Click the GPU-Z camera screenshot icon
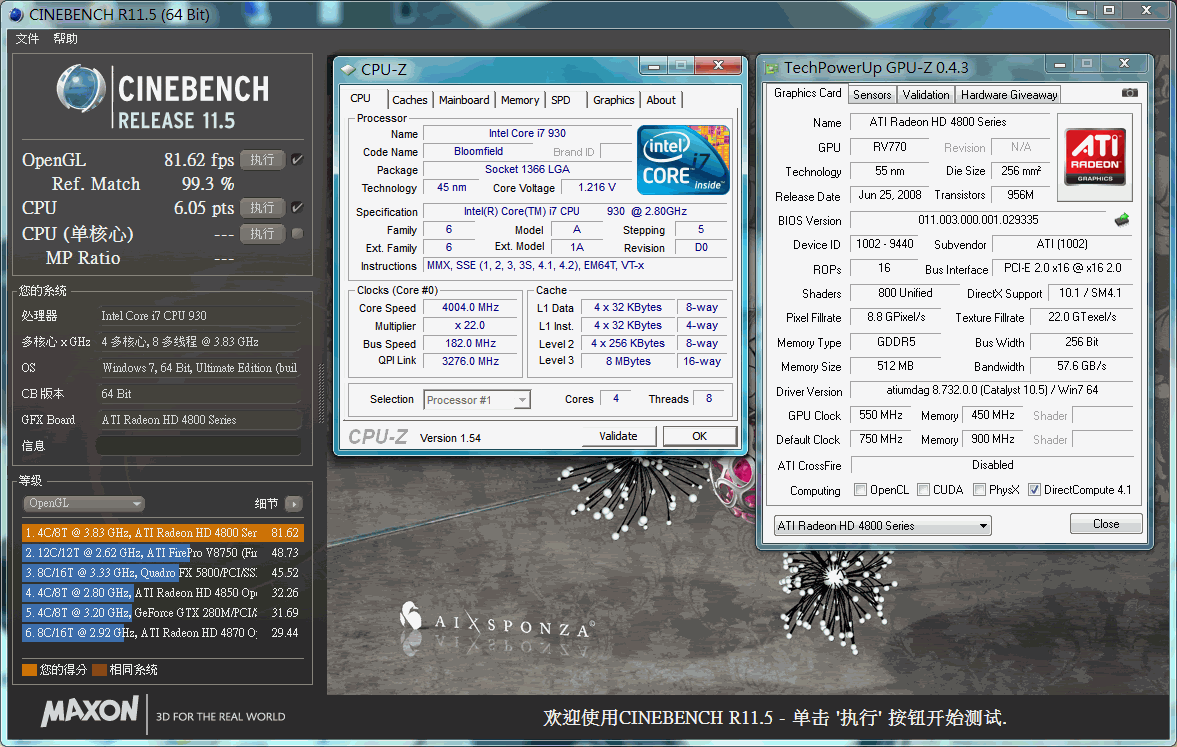 coord(1129,93)
